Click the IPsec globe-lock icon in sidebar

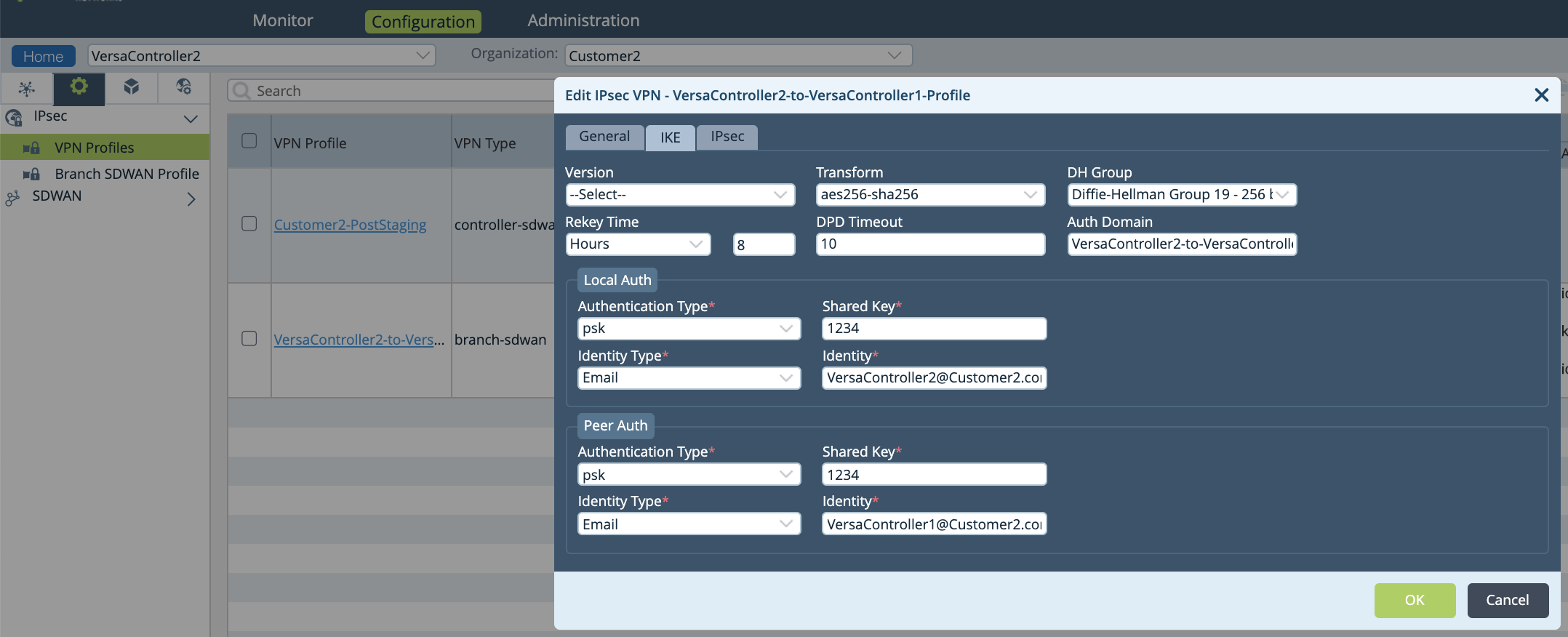14,117
